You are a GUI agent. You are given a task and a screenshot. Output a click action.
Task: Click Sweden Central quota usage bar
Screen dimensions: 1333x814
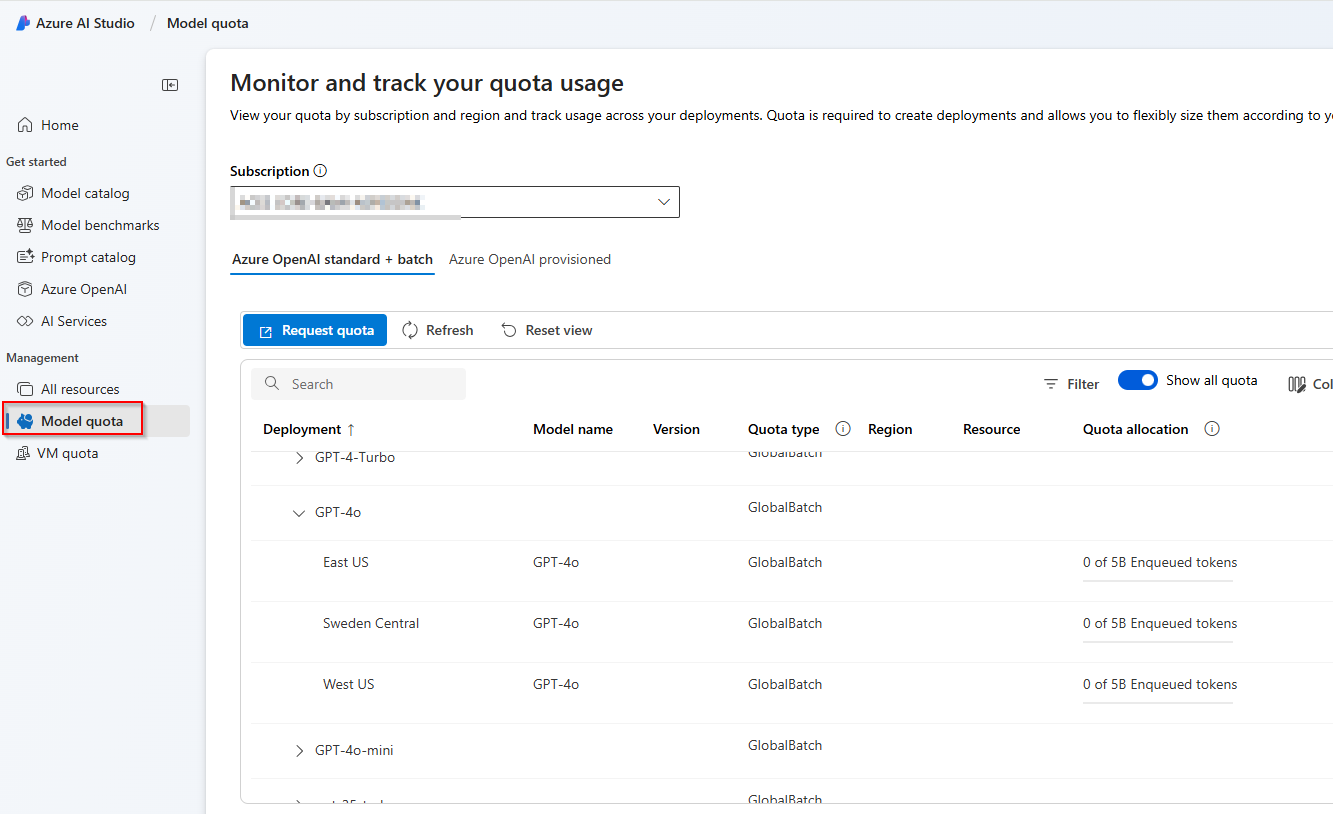(1158, 641)
